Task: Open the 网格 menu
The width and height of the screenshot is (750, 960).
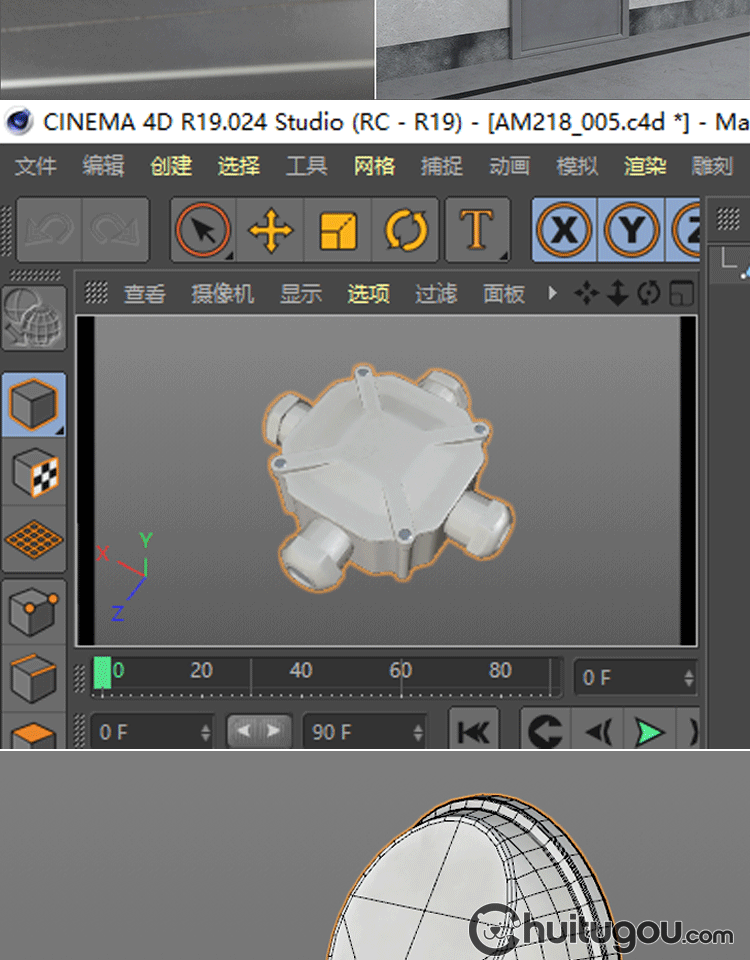Action: pyautogui.click(x=374, y=166)
